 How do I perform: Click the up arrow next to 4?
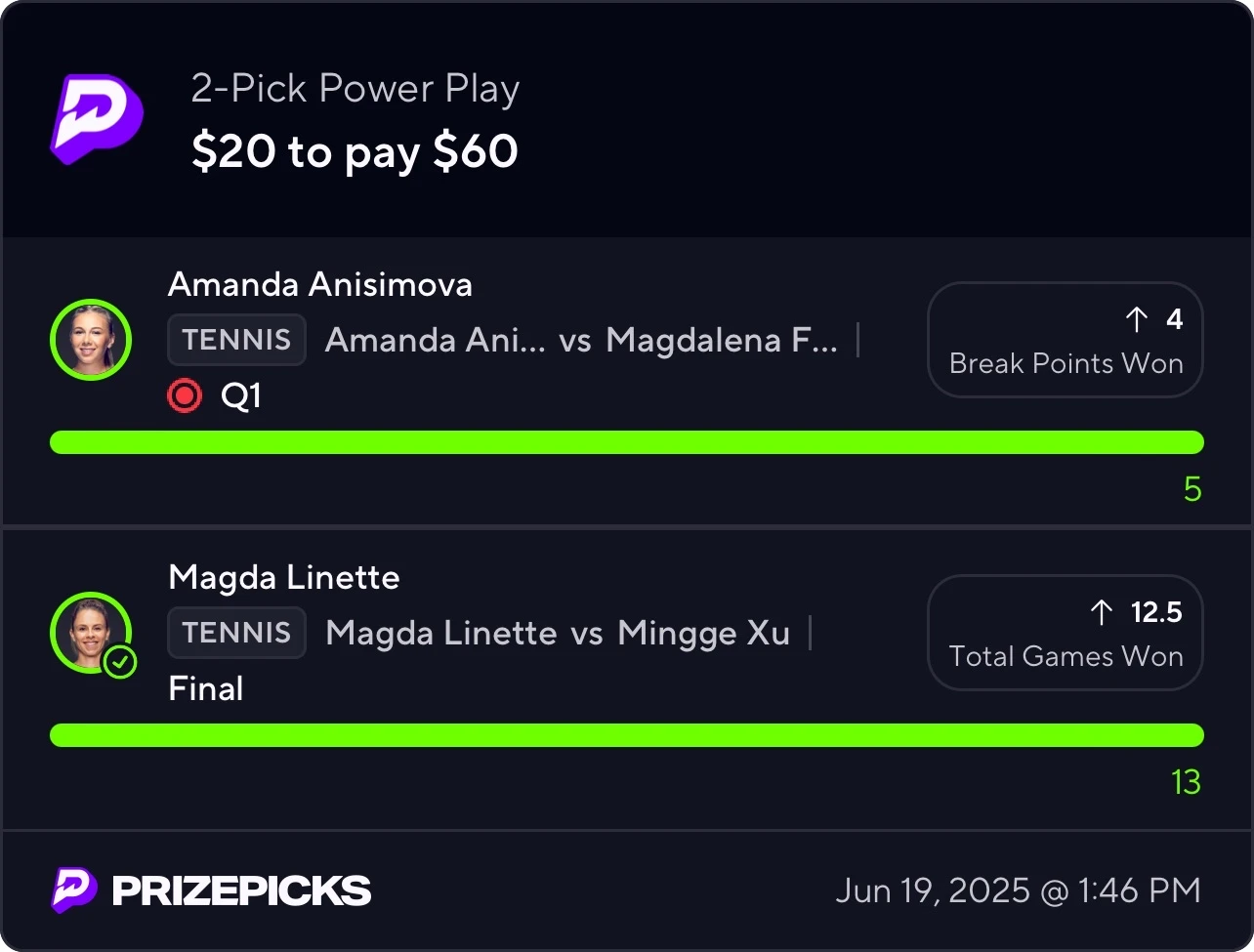[1137, 319]
